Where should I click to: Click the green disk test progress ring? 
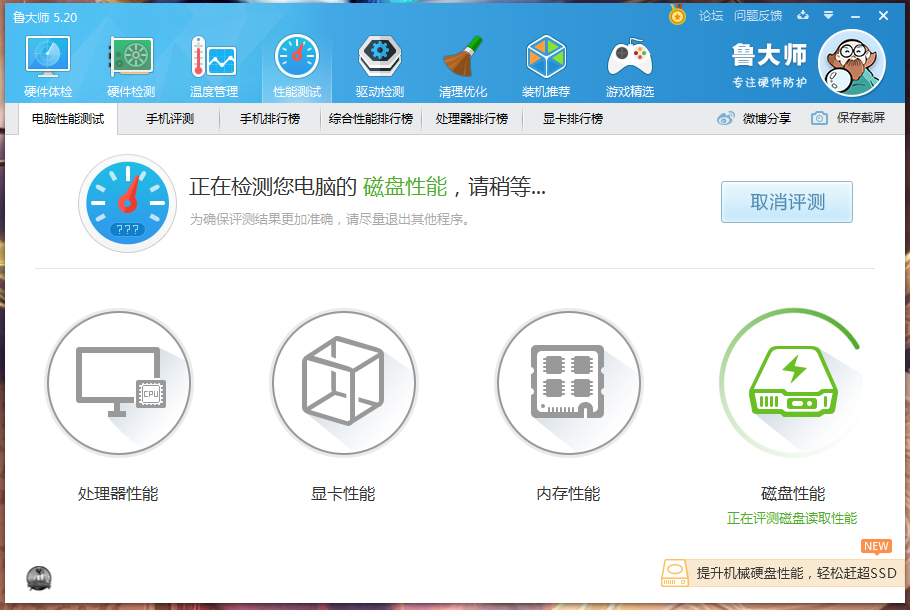click(793, 381)
